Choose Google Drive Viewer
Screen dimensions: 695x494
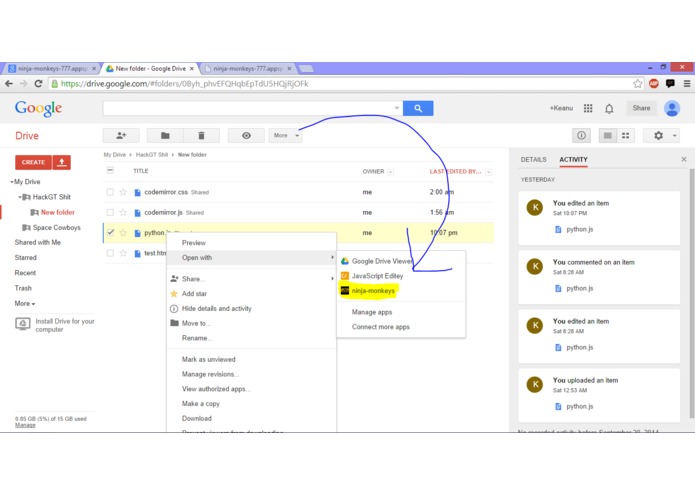tap(401, 261)
